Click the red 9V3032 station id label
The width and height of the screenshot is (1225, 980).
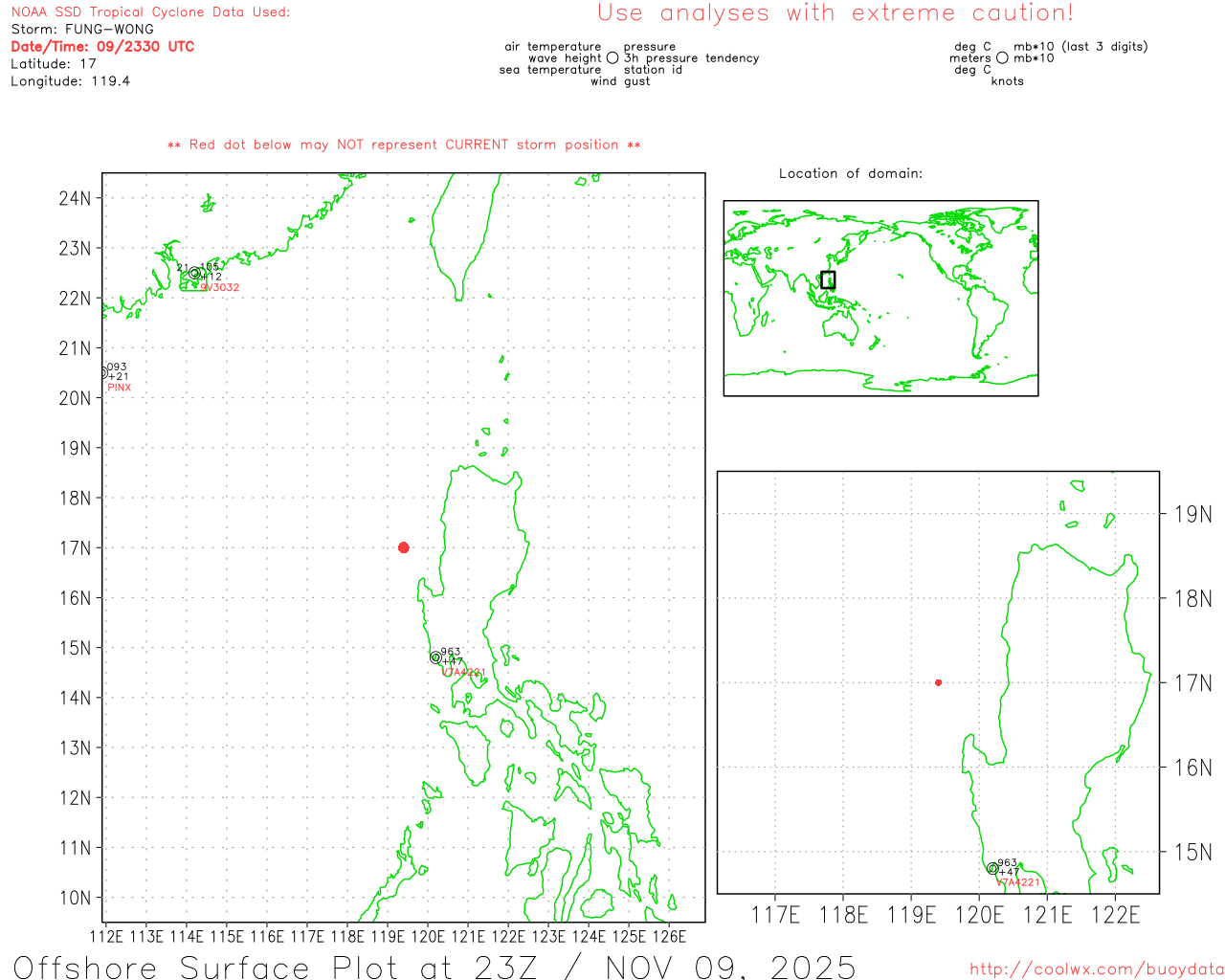pos(220,287)
